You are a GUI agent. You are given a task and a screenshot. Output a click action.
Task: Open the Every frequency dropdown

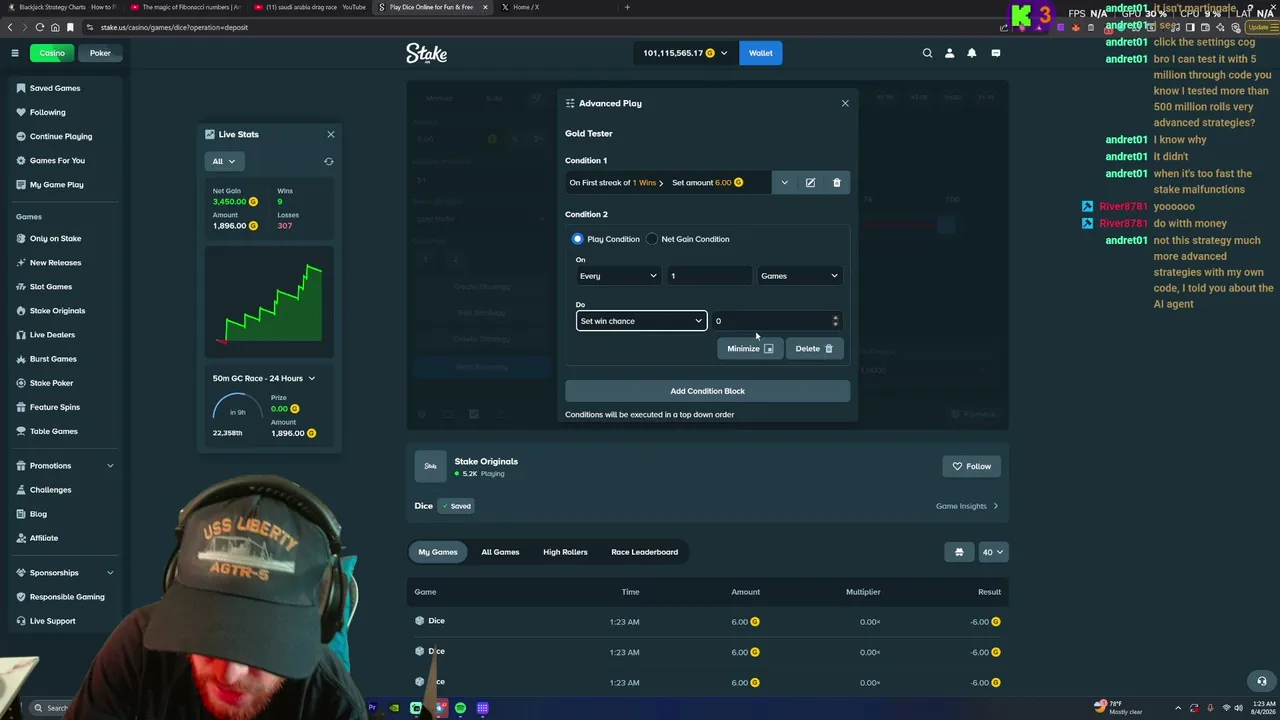pyautogui.click(x=618, y=276)
